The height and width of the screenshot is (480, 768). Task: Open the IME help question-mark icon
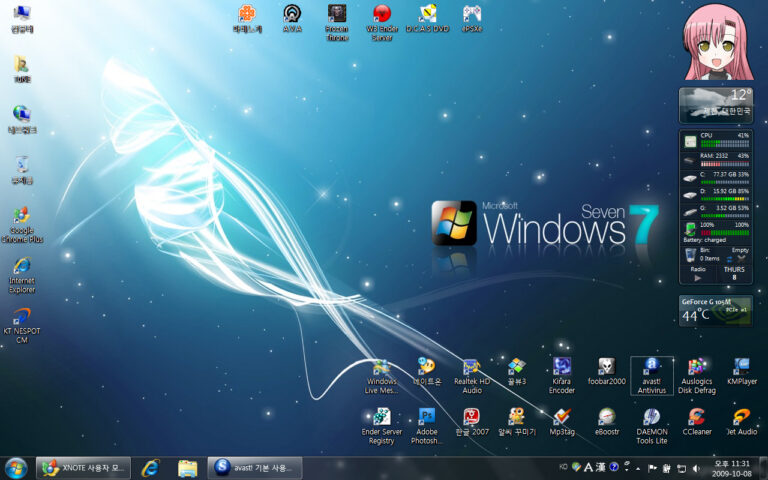tap(613, 467)
